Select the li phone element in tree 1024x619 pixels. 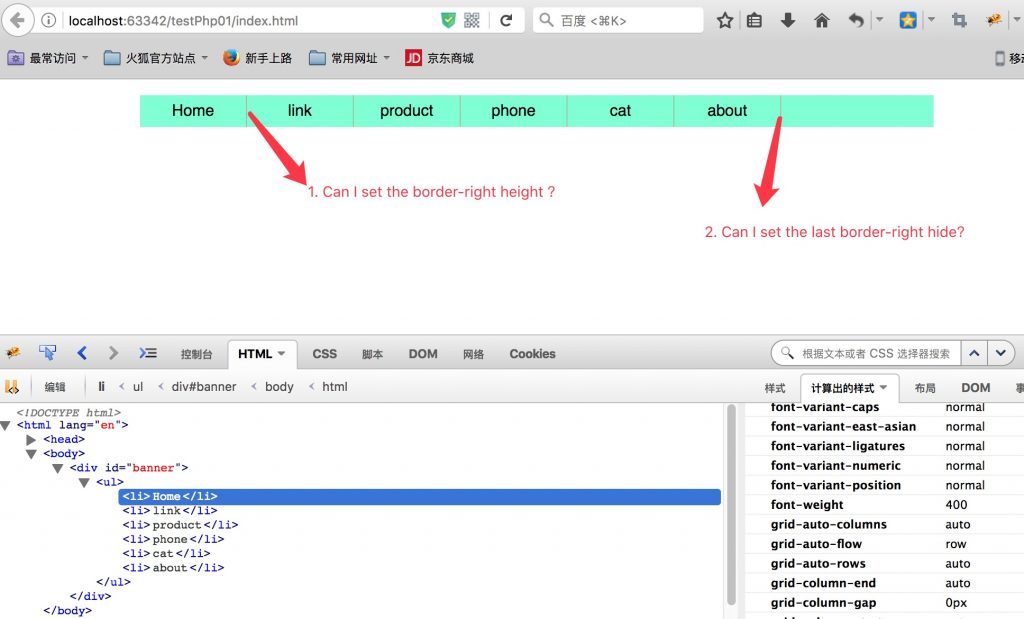(x=170, y=539)
